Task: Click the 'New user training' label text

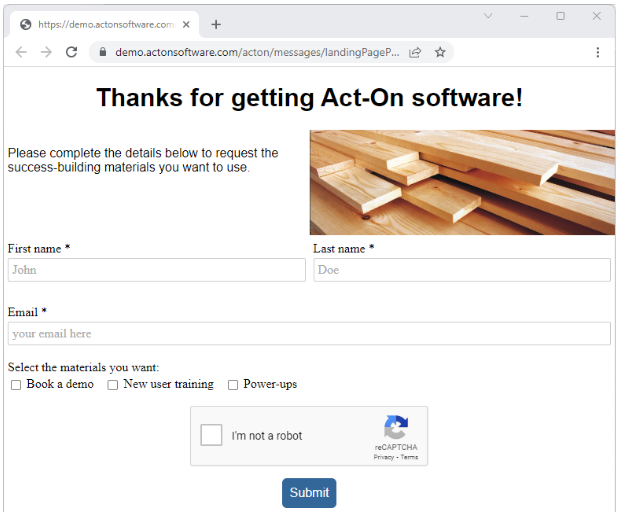Action: coord(169,384)
